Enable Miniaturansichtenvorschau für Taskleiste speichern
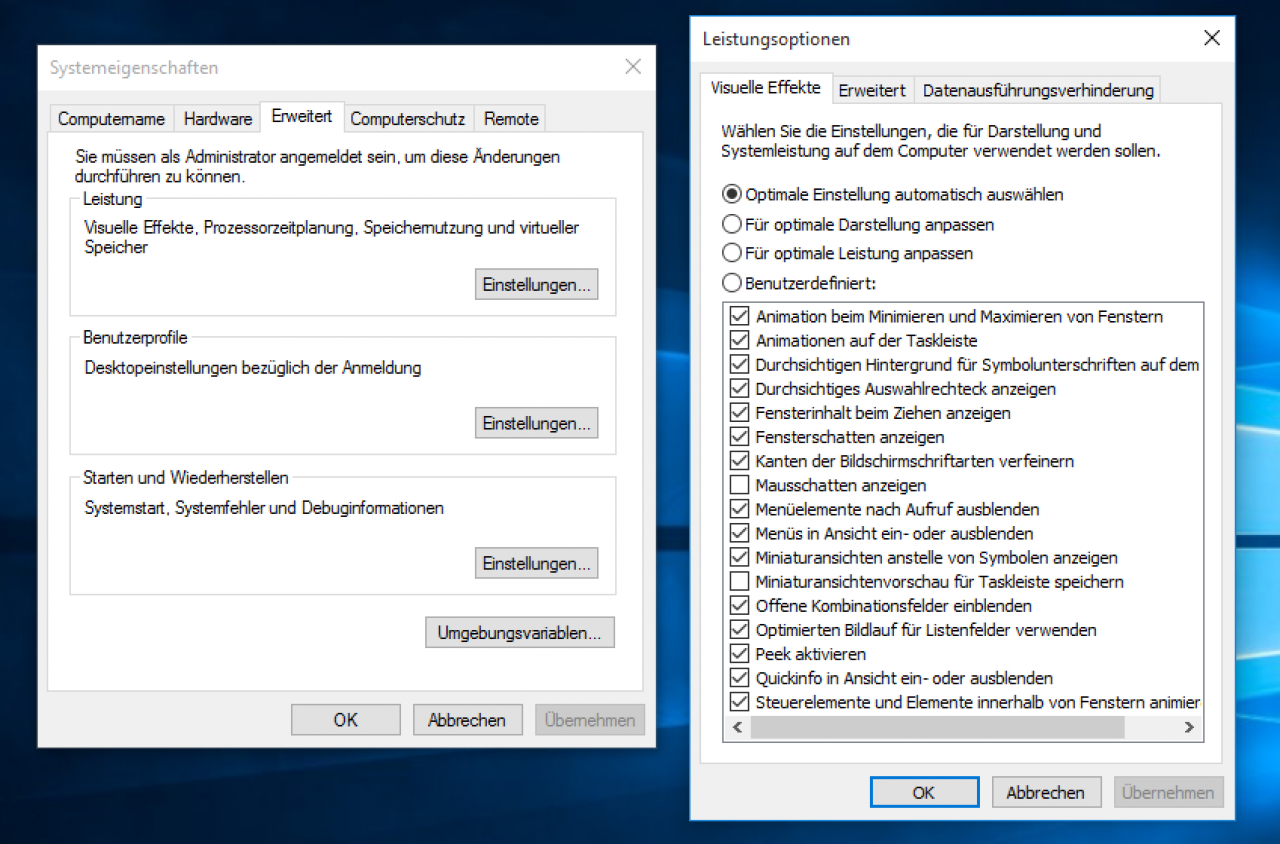This screenshot has width=1280, height=844. tap(740, 581)
